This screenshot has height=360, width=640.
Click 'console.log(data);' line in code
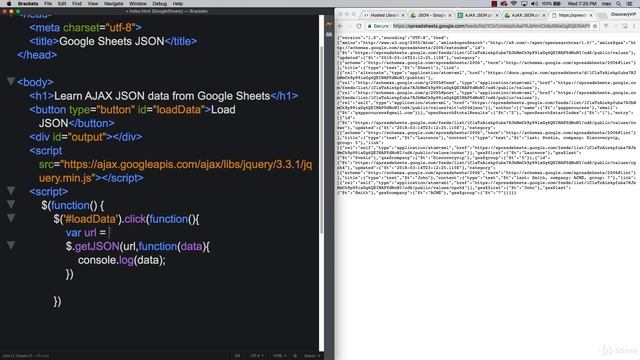pos(122,260)
